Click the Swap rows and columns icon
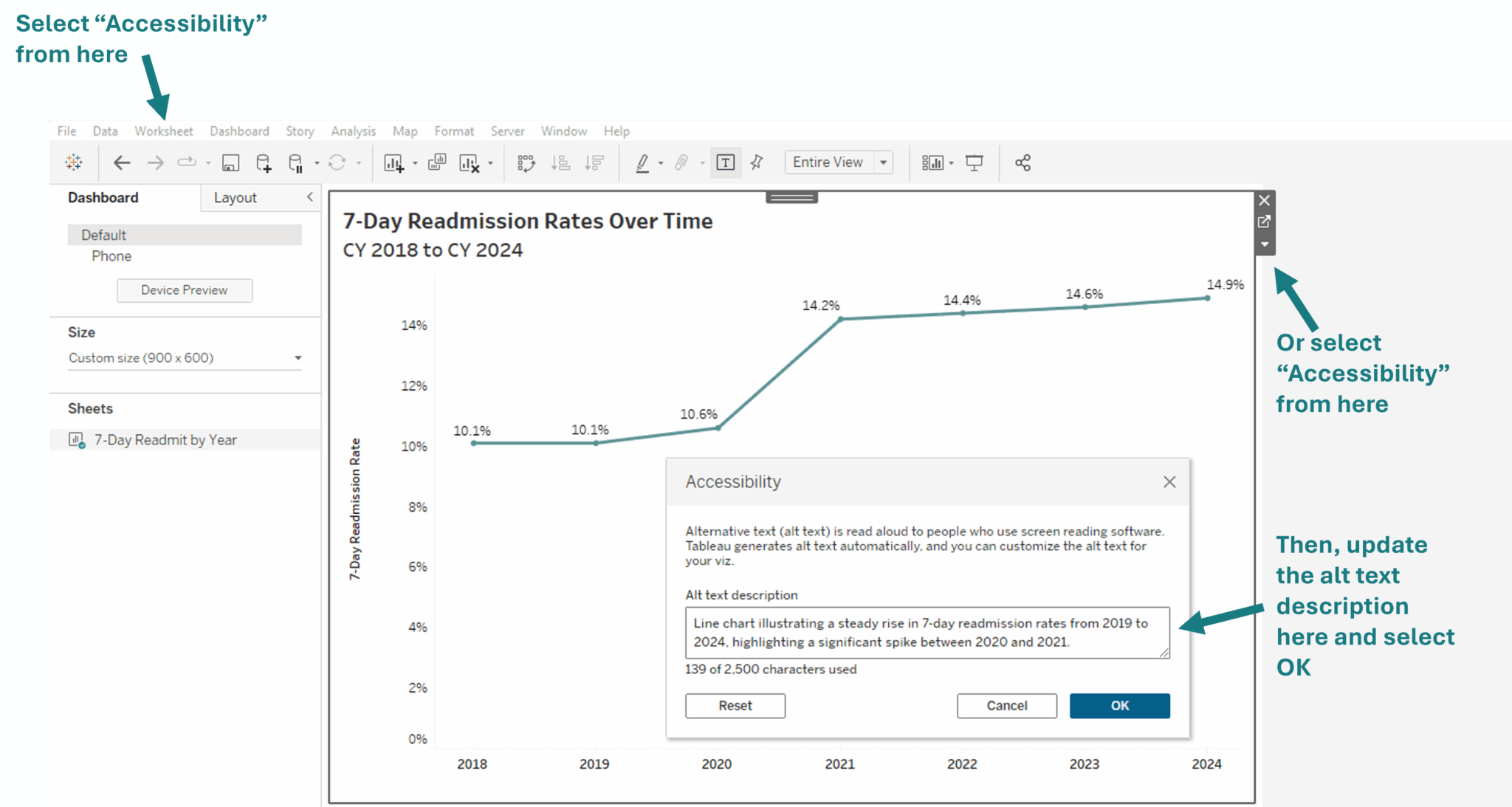1512x807 pixels. tap(526, 163)
